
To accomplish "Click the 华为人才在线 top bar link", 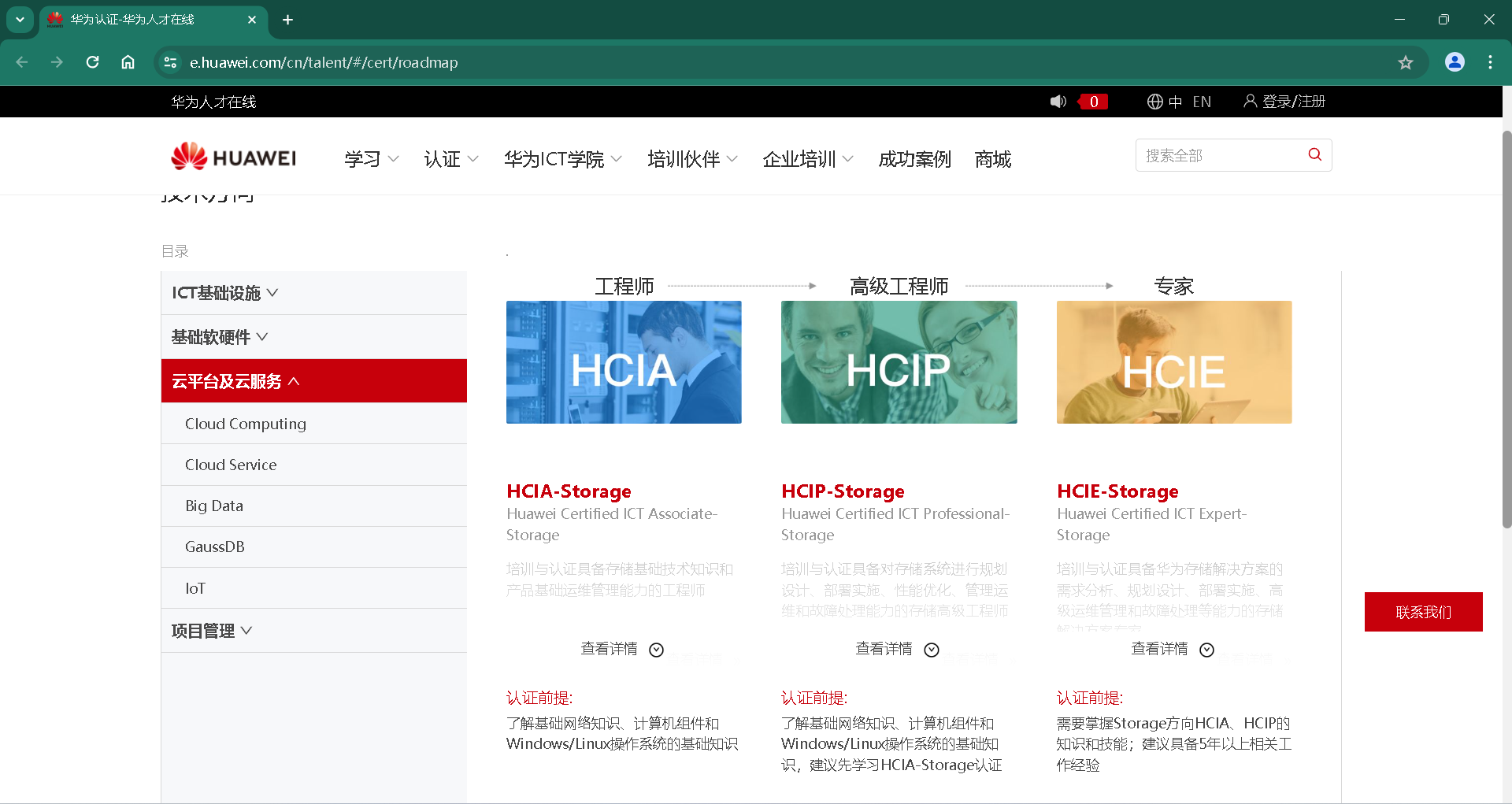I will 213,102.
